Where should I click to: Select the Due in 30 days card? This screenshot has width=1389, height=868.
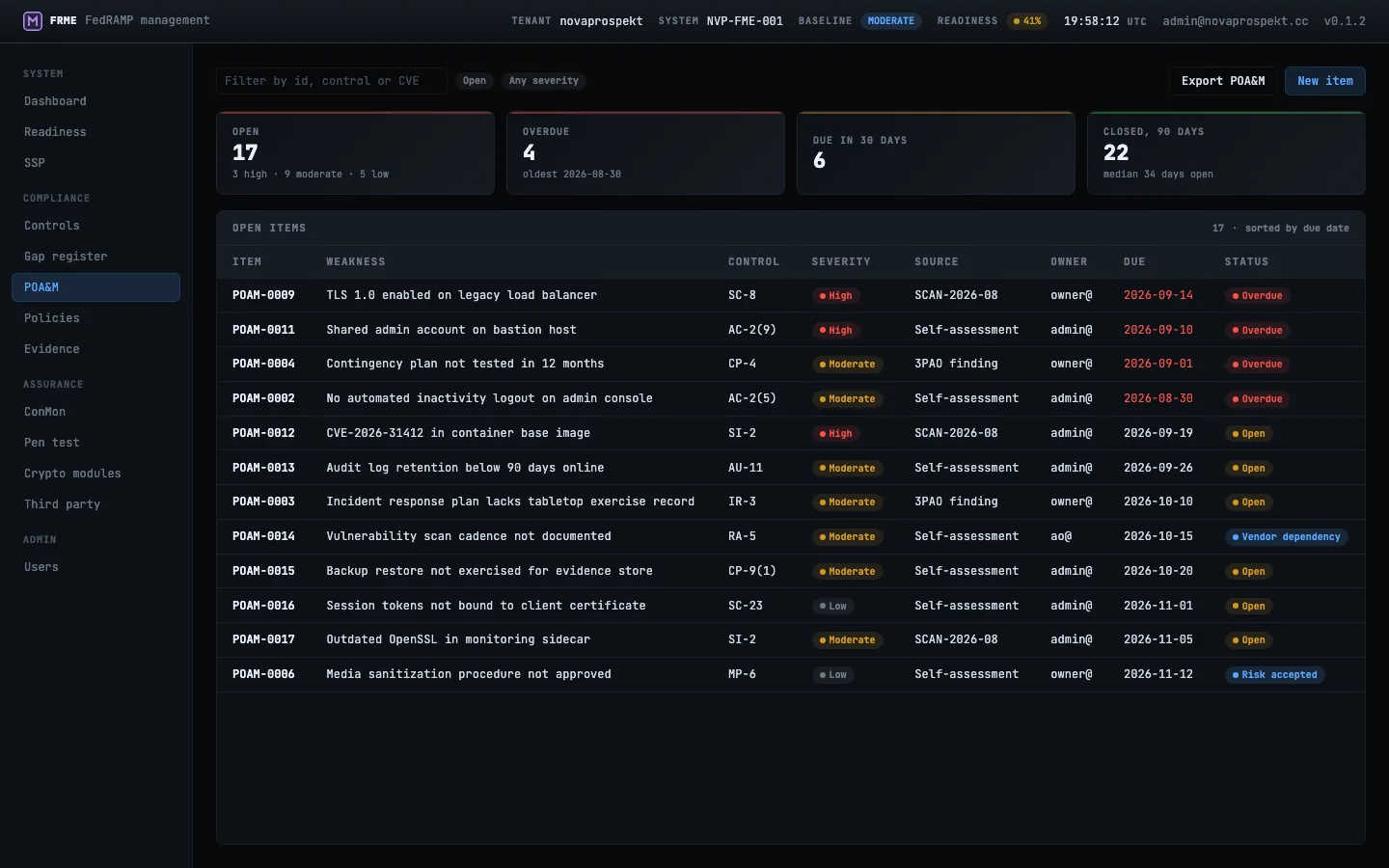pos(936,153)
